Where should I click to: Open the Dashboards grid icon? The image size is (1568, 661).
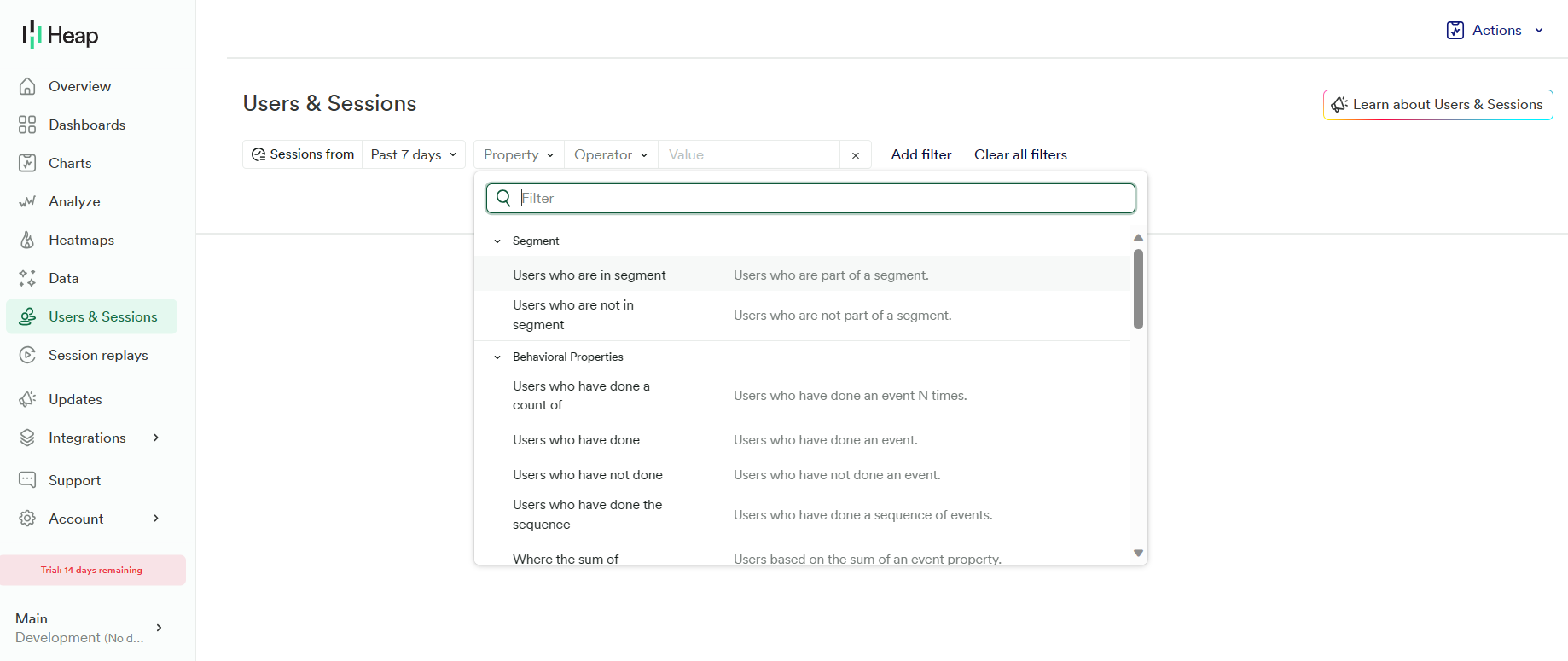pos(27,125)
